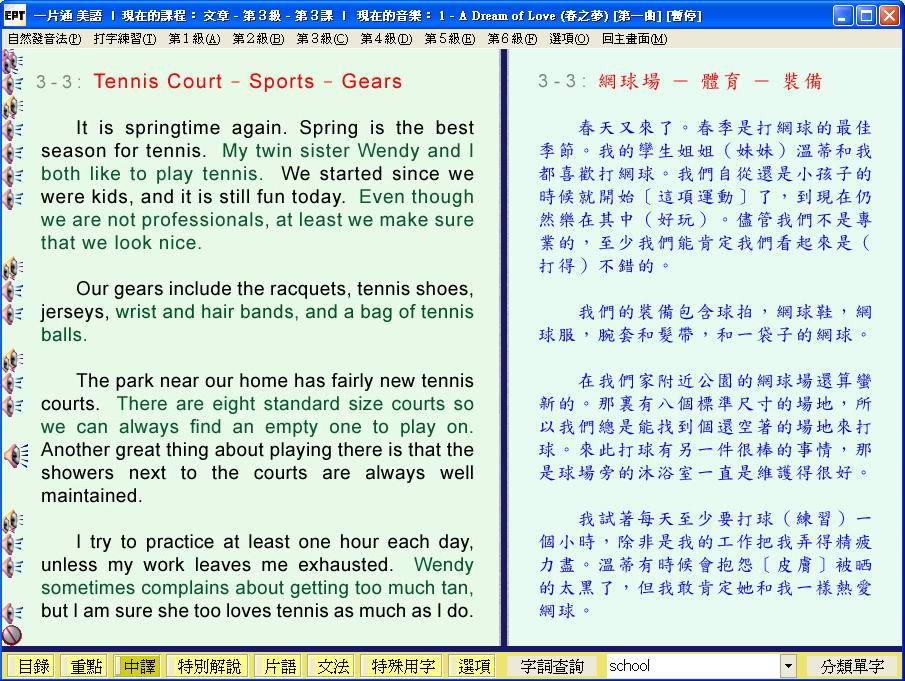The image size is (905, 681).
Task: Click the 文法 grammar button
Action: pos(333,666)
